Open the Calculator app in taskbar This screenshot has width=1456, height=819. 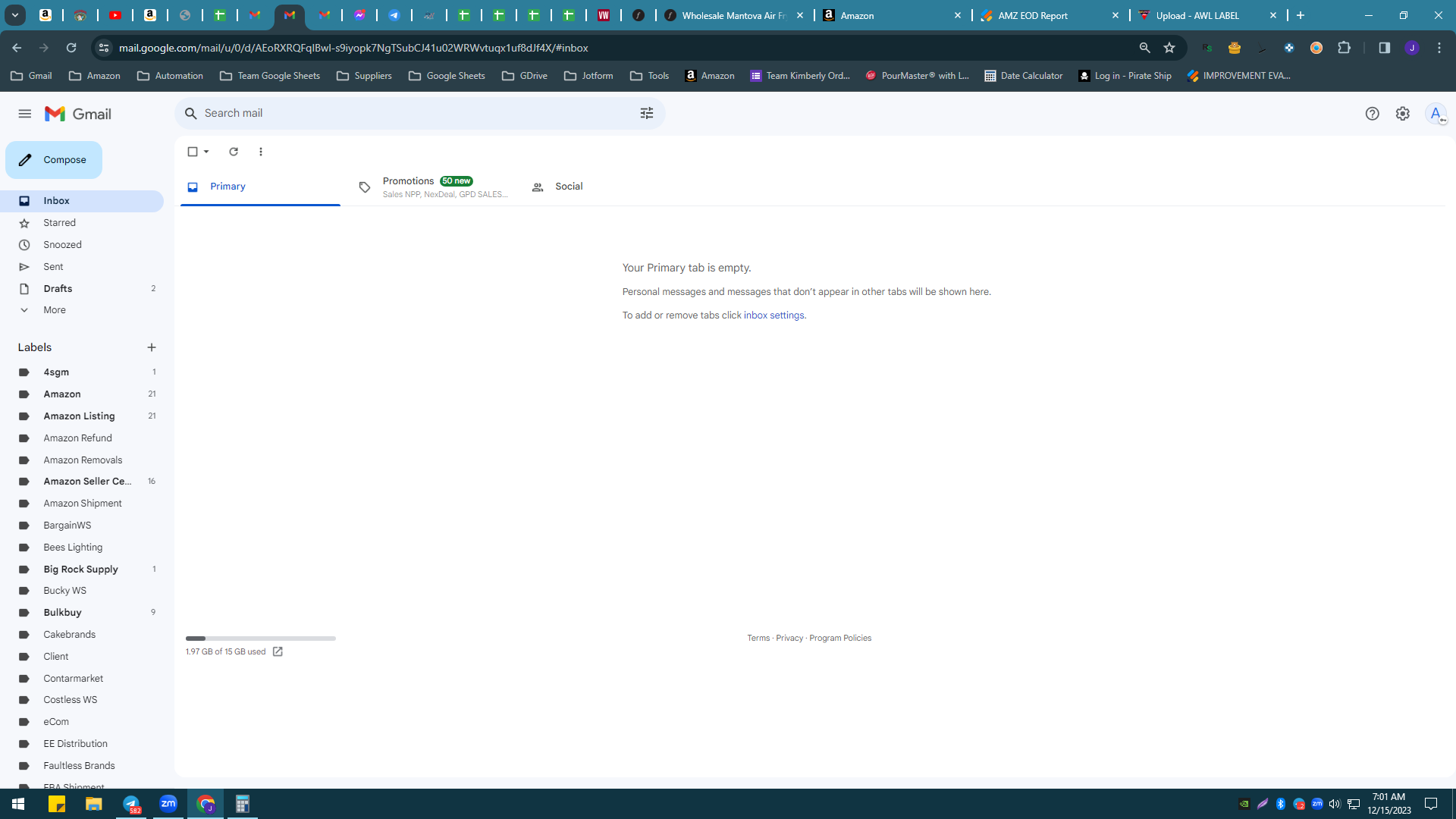coord(243,804)
